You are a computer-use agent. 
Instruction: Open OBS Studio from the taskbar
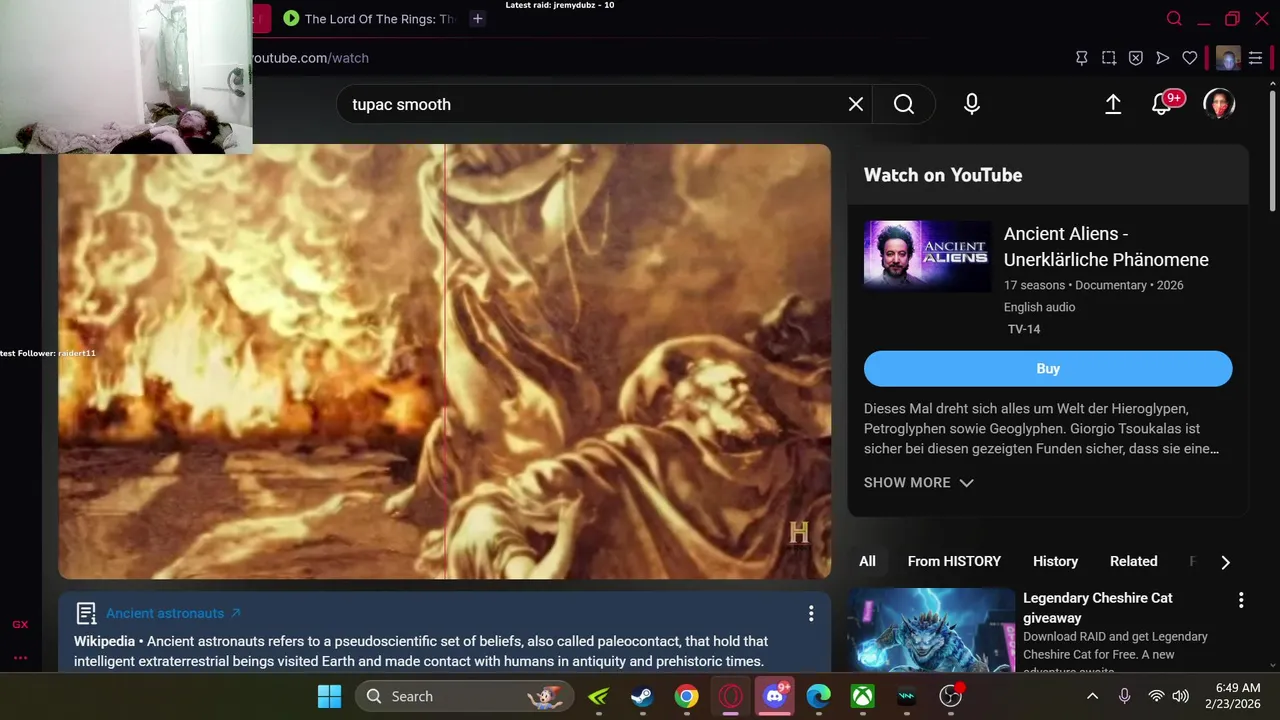pyautogui.click(x=951, y=696)
